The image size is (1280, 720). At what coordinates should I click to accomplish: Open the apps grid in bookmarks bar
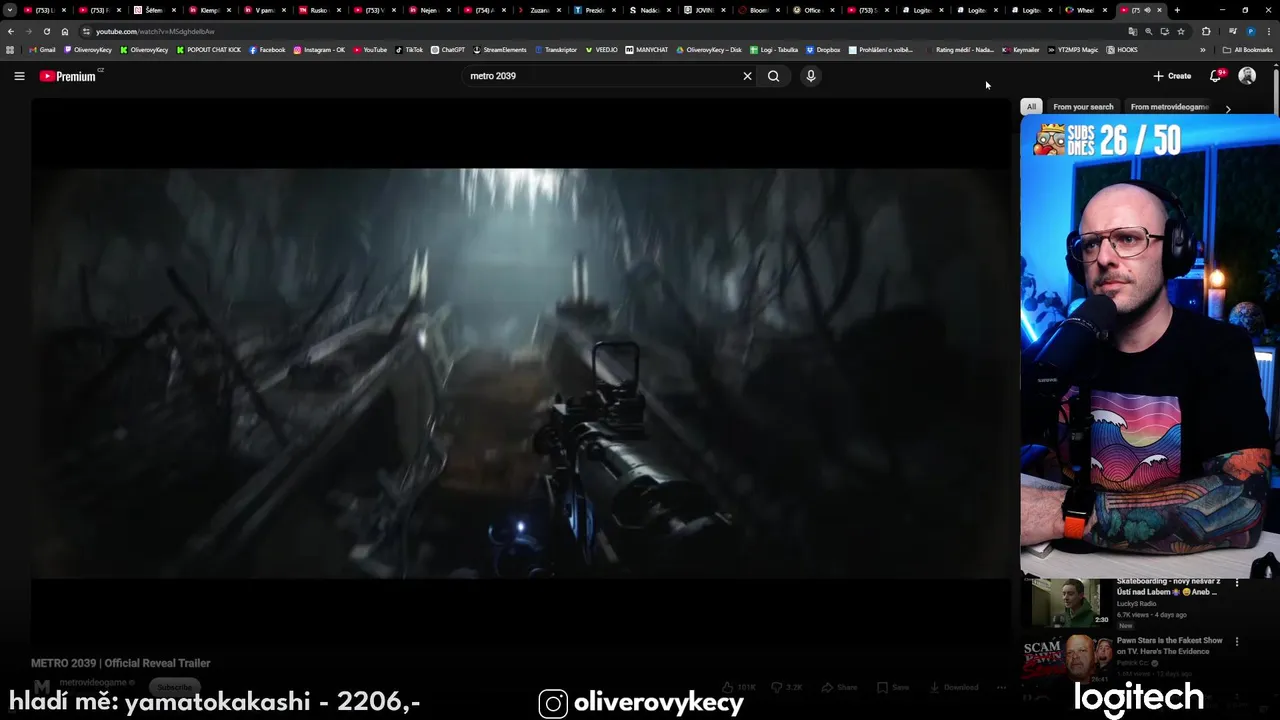[x=10, y=50]
